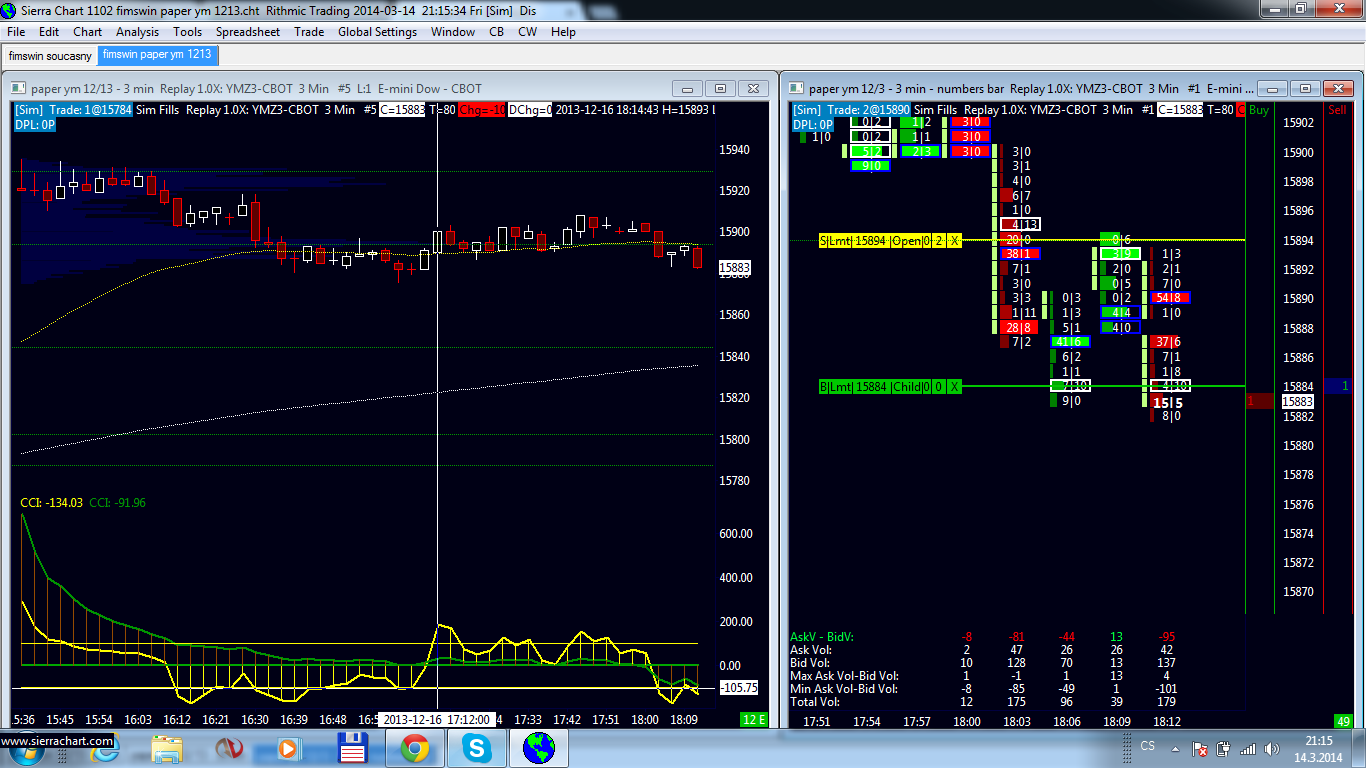The height and width of the screenshot is (768, 1366).
Task: Click the sell quantity 1 cell at 15884
Action: 1337,386
